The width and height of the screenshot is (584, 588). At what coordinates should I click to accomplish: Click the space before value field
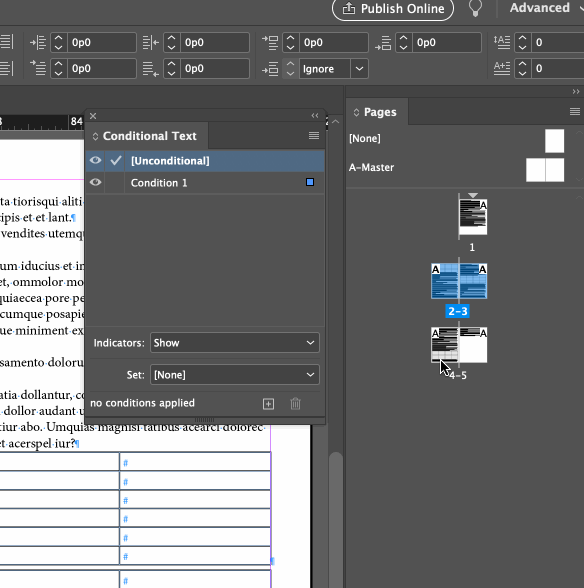[334, 42]
